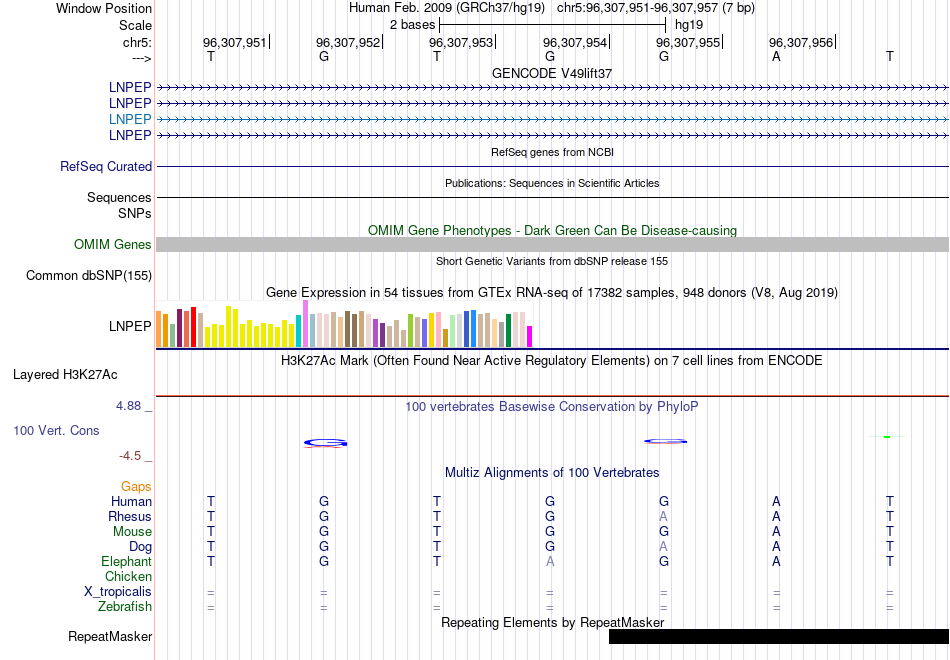Image resolution: width=950 pixels, height=660 pixels.
Task: Select the Zebrafish alignment row label
Action: tap(125, 607)
